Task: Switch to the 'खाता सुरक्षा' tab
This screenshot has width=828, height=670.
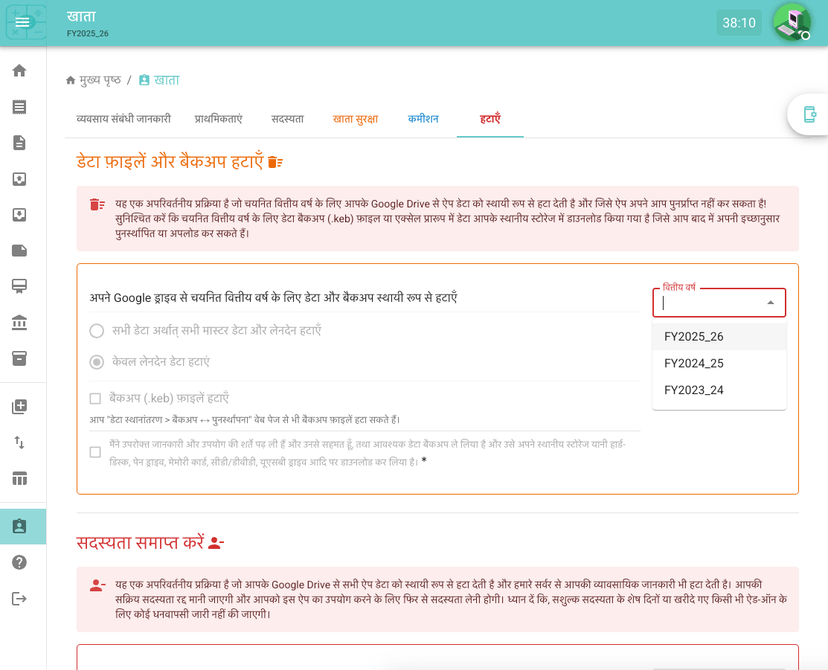Action: pyautogui.click(x=355, y=119)
